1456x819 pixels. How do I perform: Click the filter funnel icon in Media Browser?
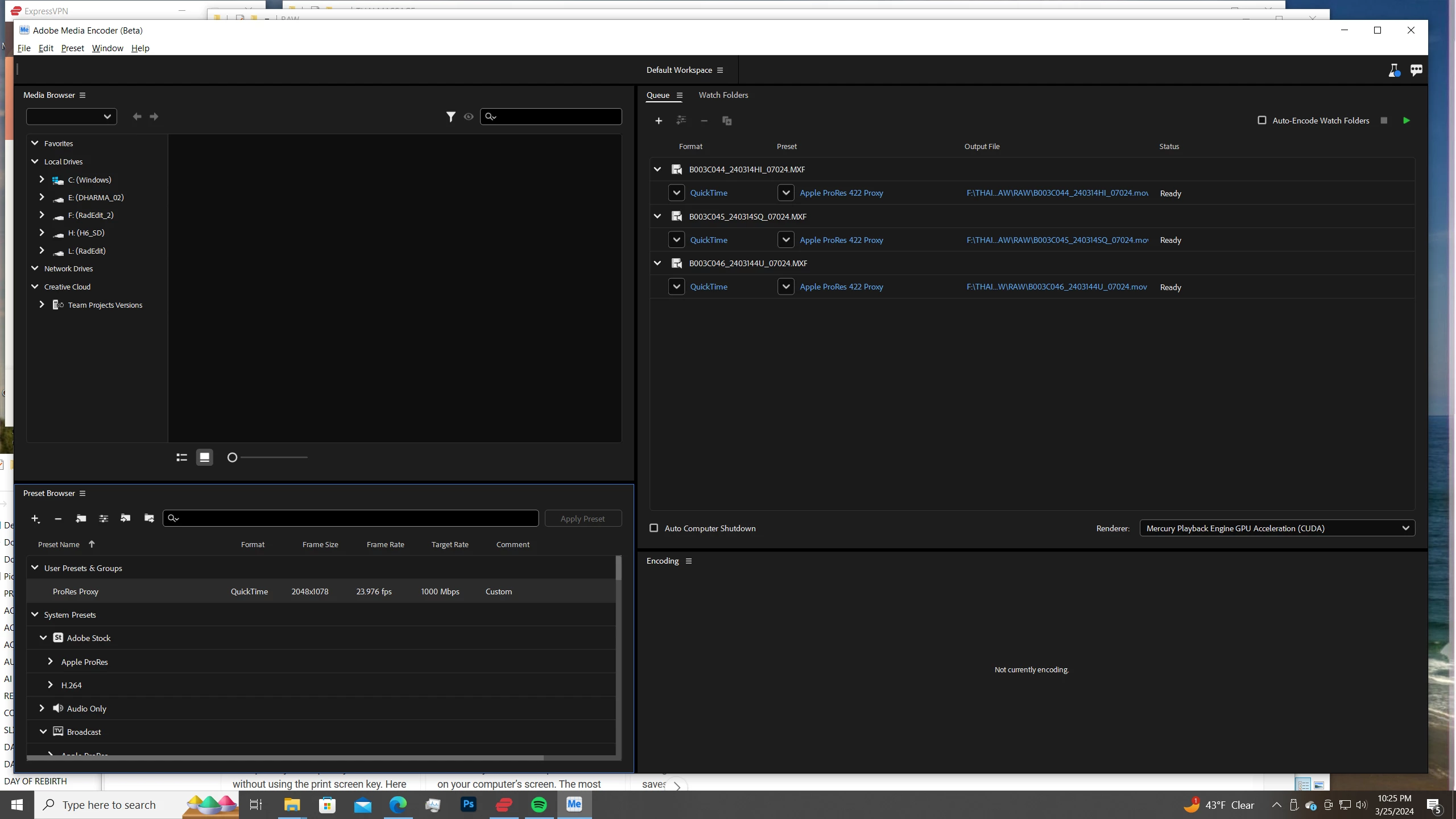(450, 117)
